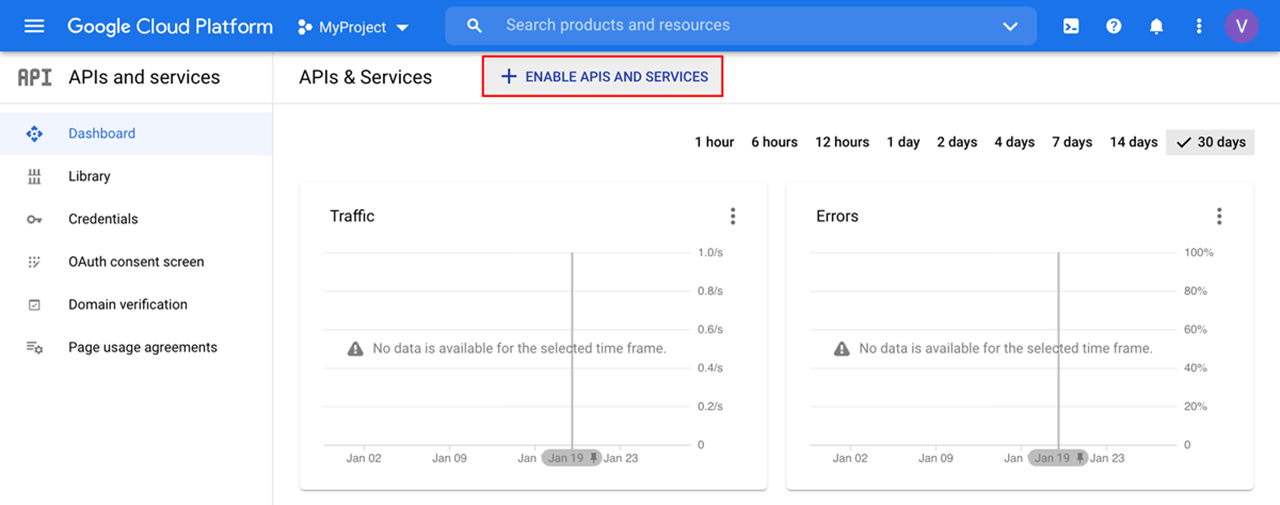The image size is (1280, 505).
Task: Open the hamburger navigation menu
Action: [34, 26]
